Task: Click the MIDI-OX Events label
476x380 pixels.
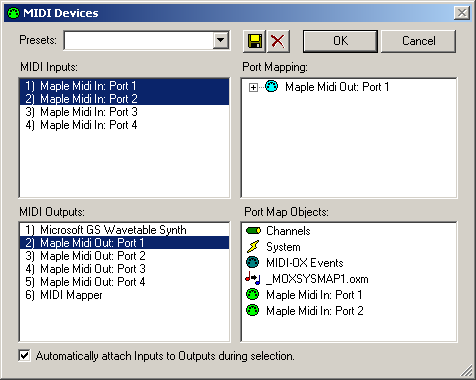Action: click(304, 263)
